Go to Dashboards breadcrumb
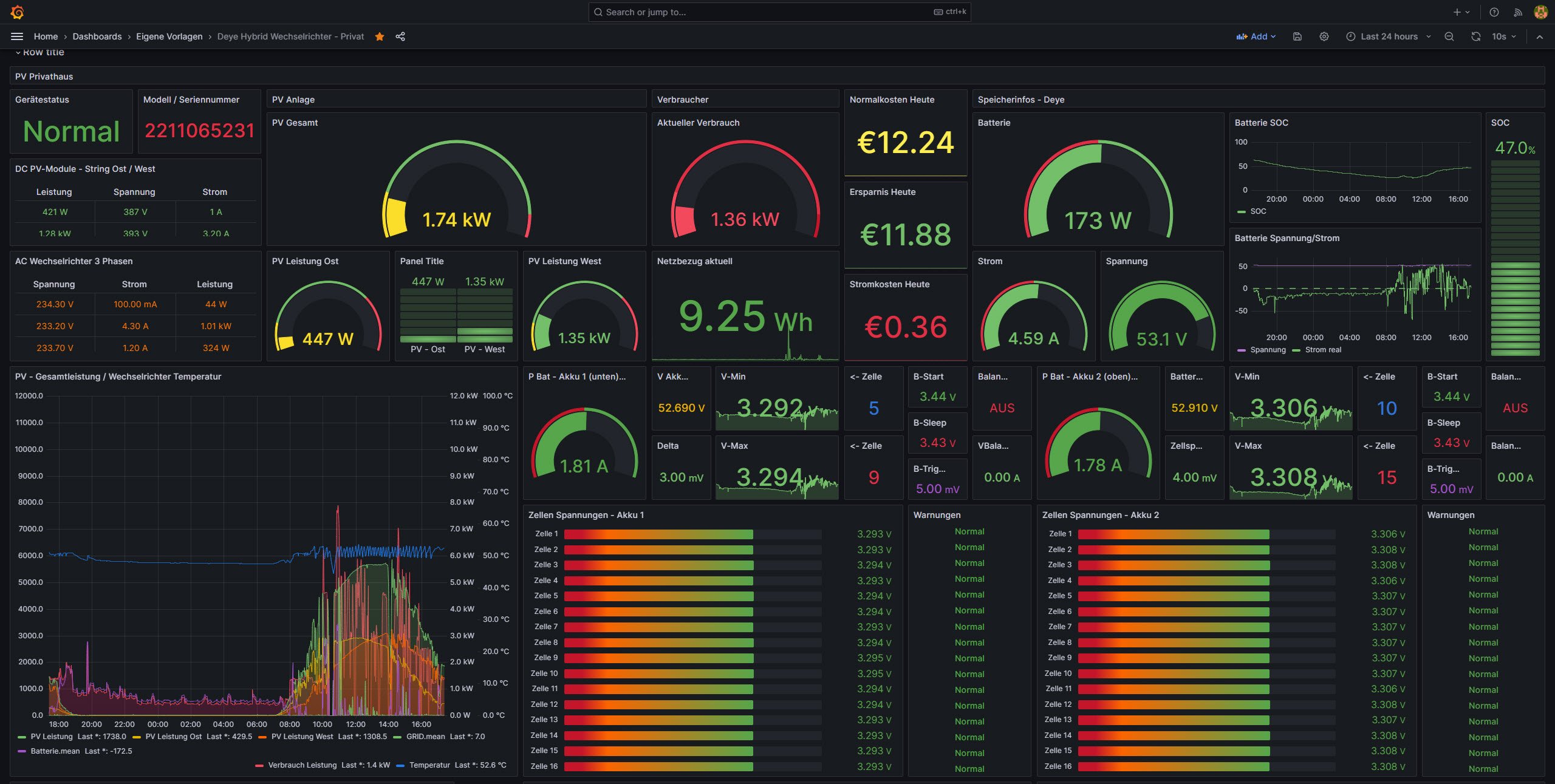 coord(97,36)
